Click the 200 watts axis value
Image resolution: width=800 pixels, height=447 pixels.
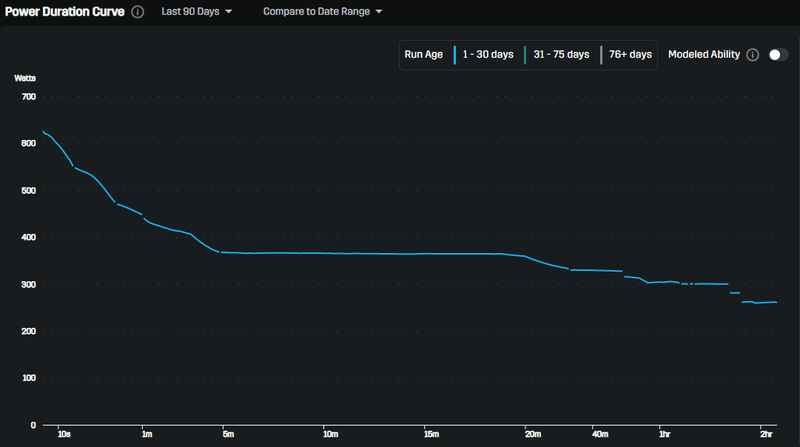(29, 331)
